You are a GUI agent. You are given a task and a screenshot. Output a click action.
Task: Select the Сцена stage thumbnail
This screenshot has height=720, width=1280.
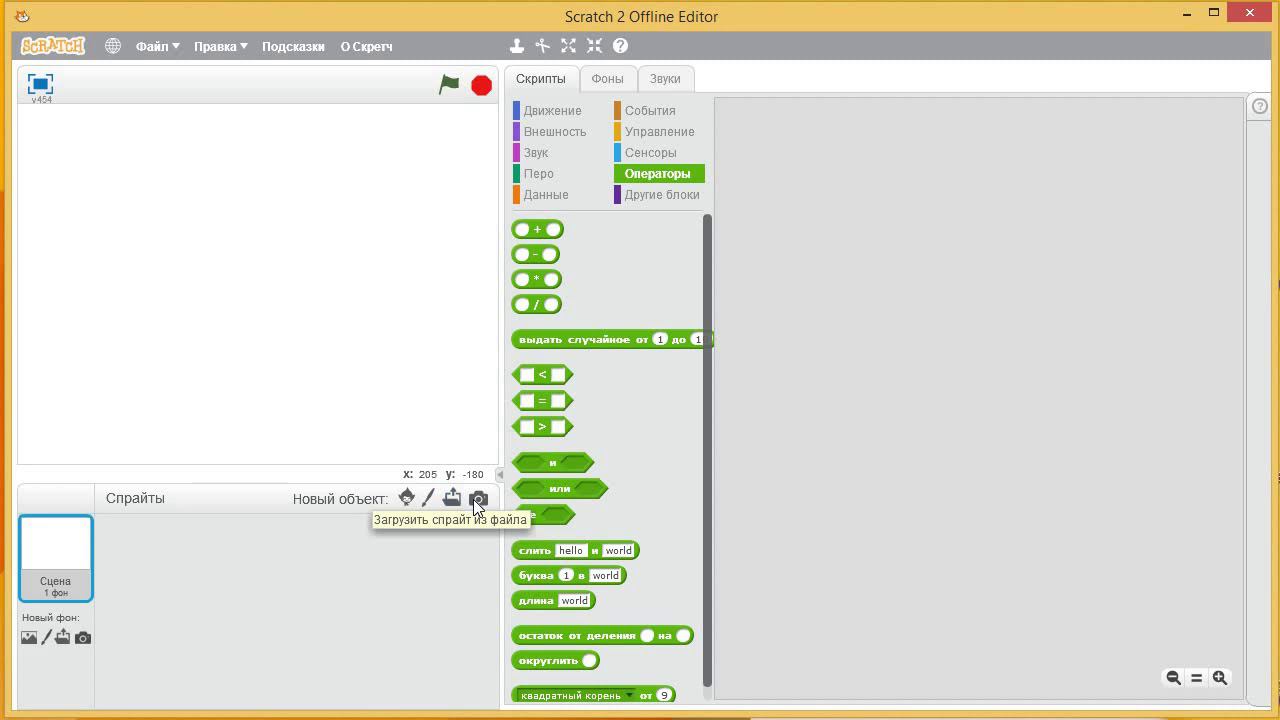click(56, 558)
